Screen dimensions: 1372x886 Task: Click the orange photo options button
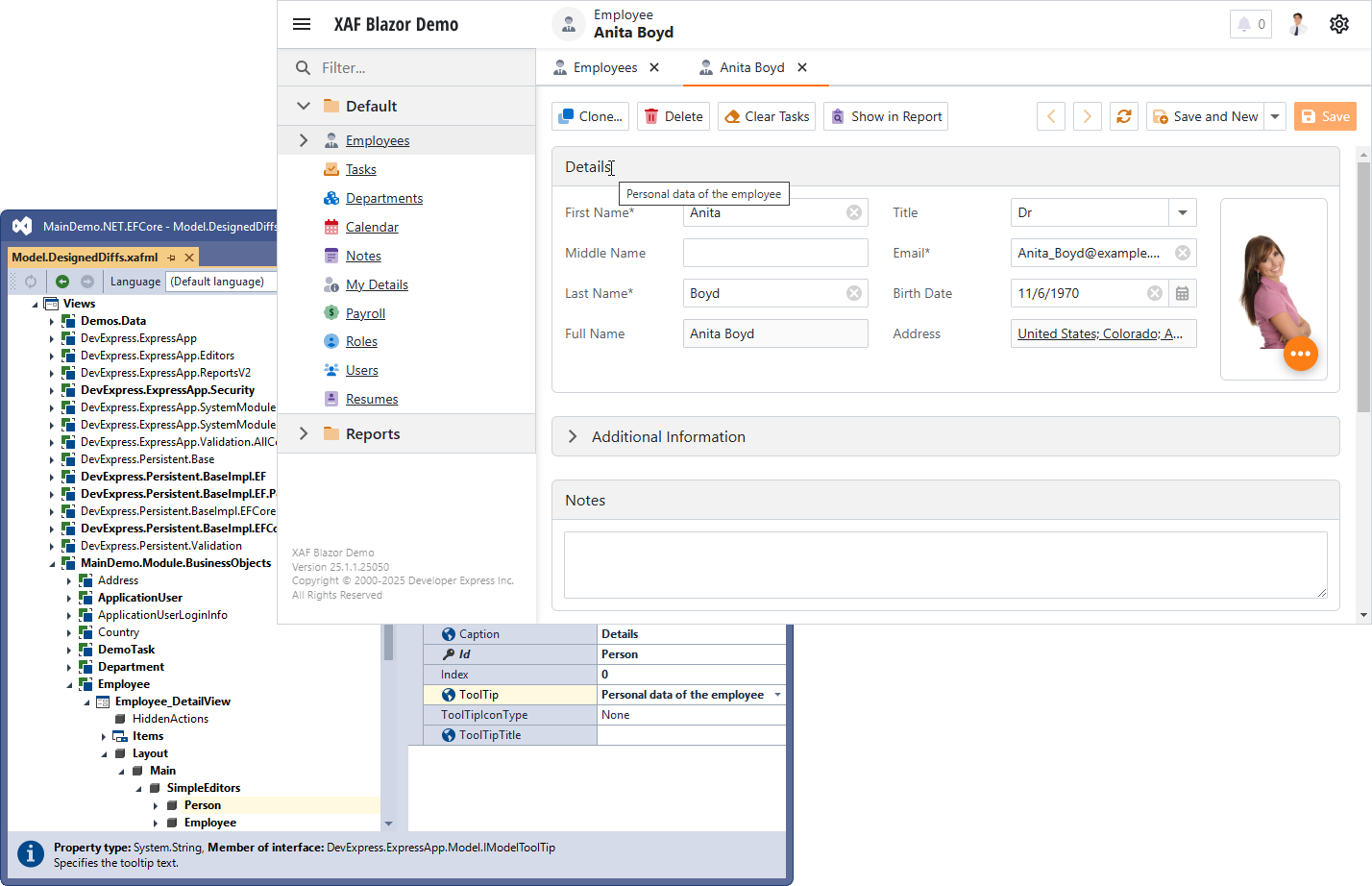click(x=1300, y=354)
